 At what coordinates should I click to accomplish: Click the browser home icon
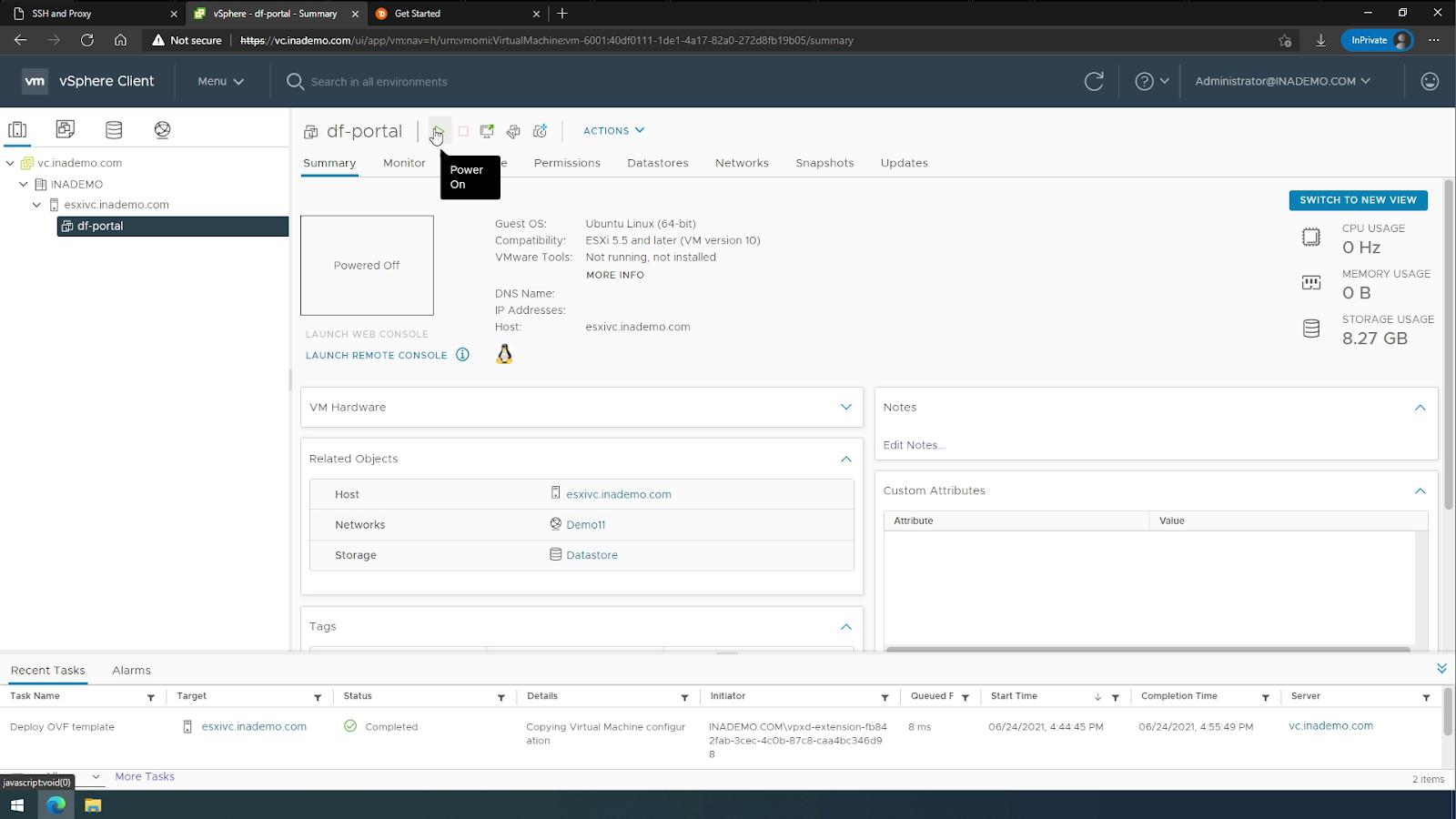coord(120,40)
